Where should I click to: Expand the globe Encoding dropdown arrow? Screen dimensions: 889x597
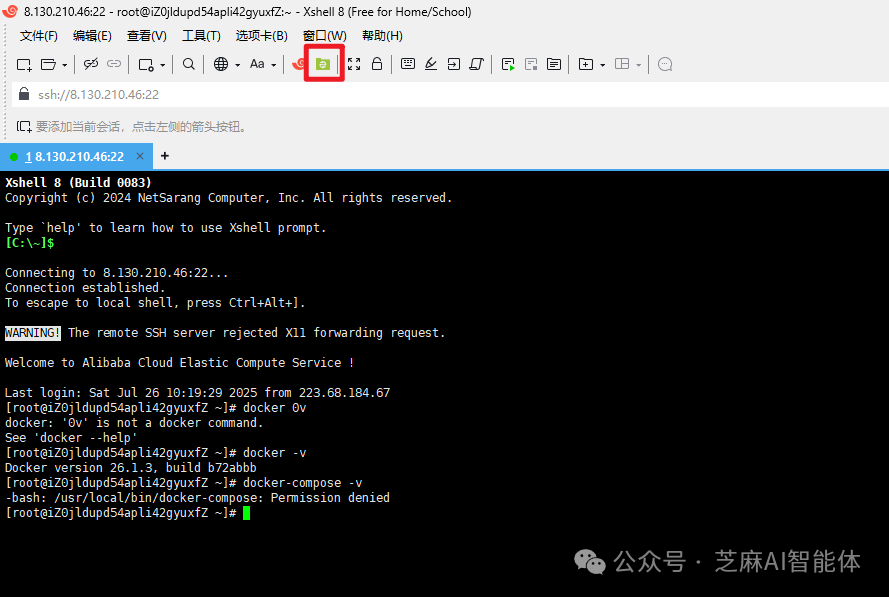pos(238,65)
